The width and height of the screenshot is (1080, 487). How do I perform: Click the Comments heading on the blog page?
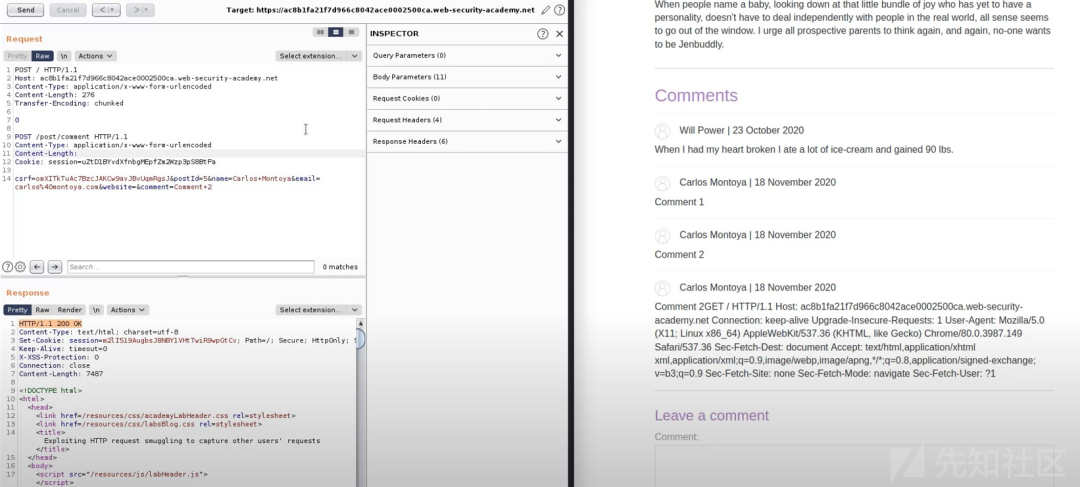pyautogui.click(x=696, y=95)
